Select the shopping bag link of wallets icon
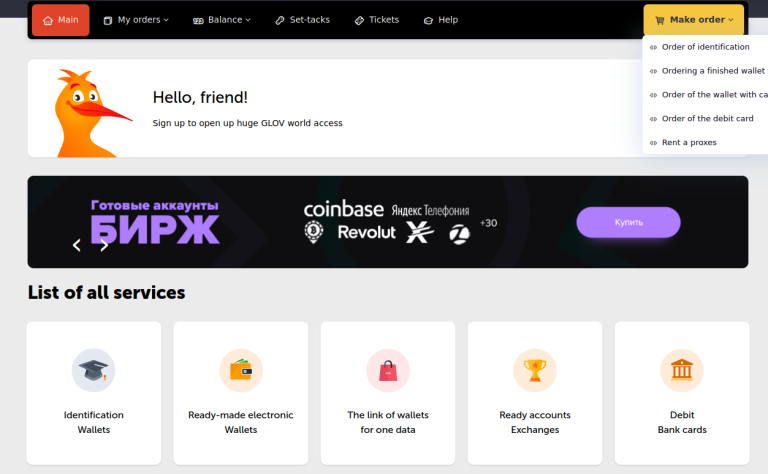Image resolution: width=768 pixels, height=474 pixels. point(388,371)
